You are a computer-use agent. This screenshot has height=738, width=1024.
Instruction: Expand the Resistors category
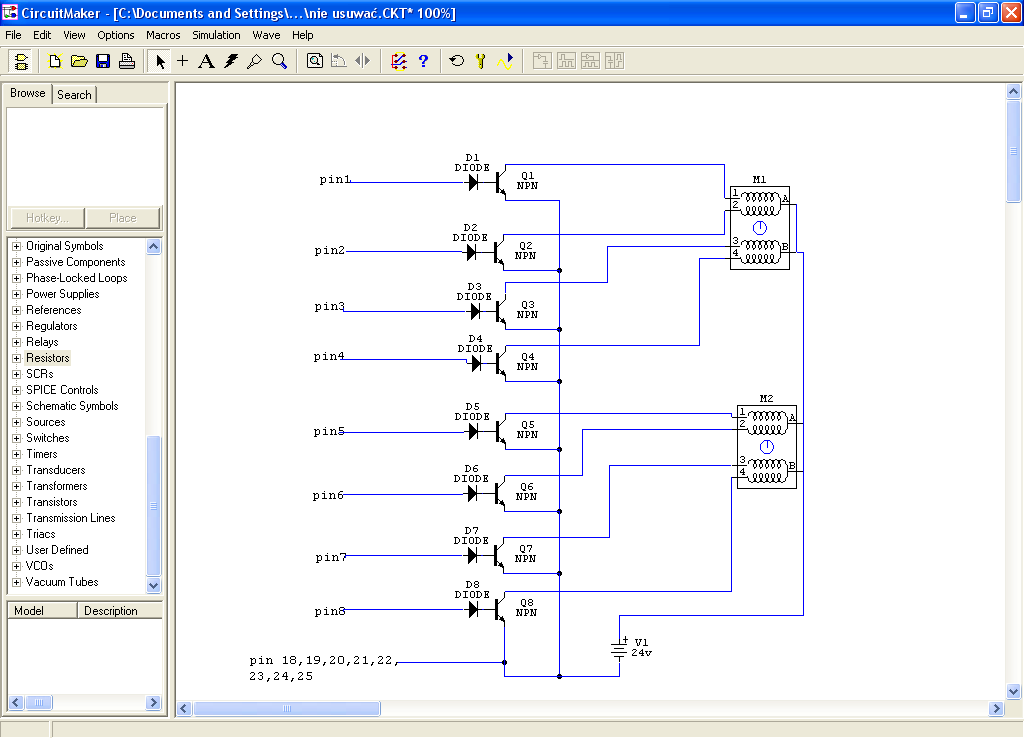coord(16,358)
